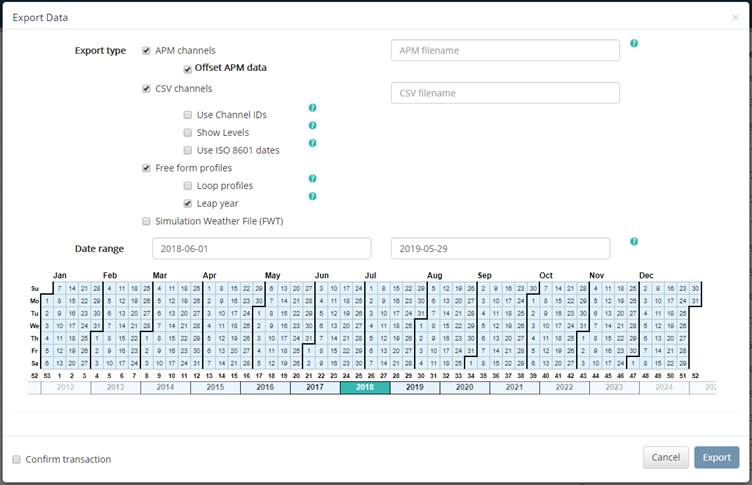Image resolution: width=752 pixels, height=485 pixels.
Task: Open help icon next to Leap year
Action: tap(312, 196)
